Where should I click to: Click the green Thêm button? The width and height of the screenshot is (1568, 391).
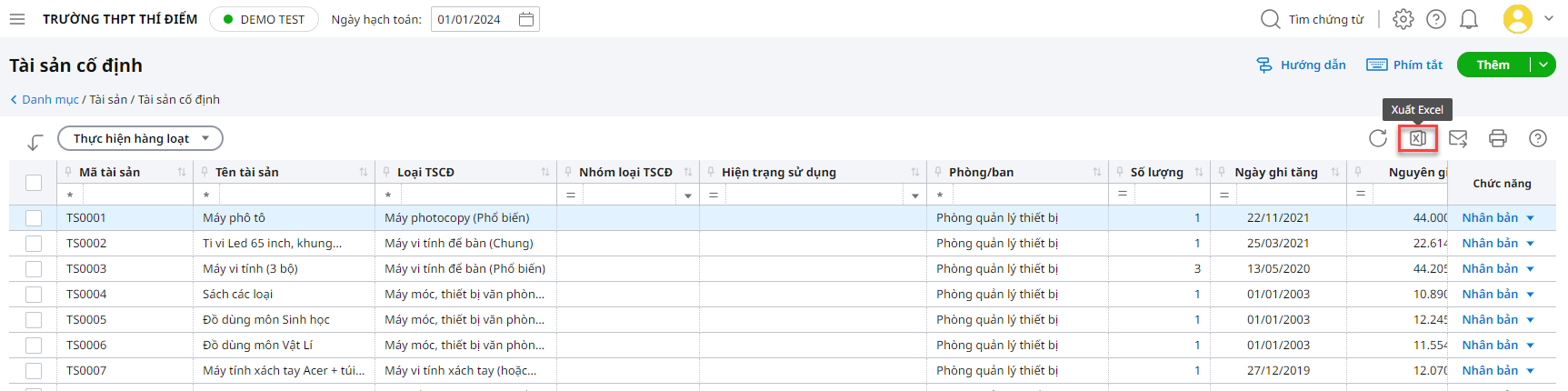1493,65
